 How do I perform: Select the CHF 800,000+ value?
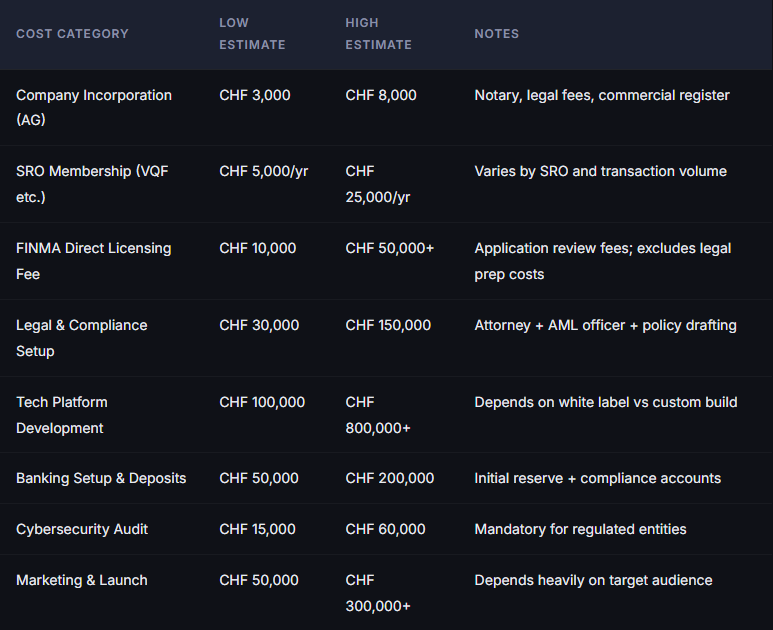(x=378, y=415)
